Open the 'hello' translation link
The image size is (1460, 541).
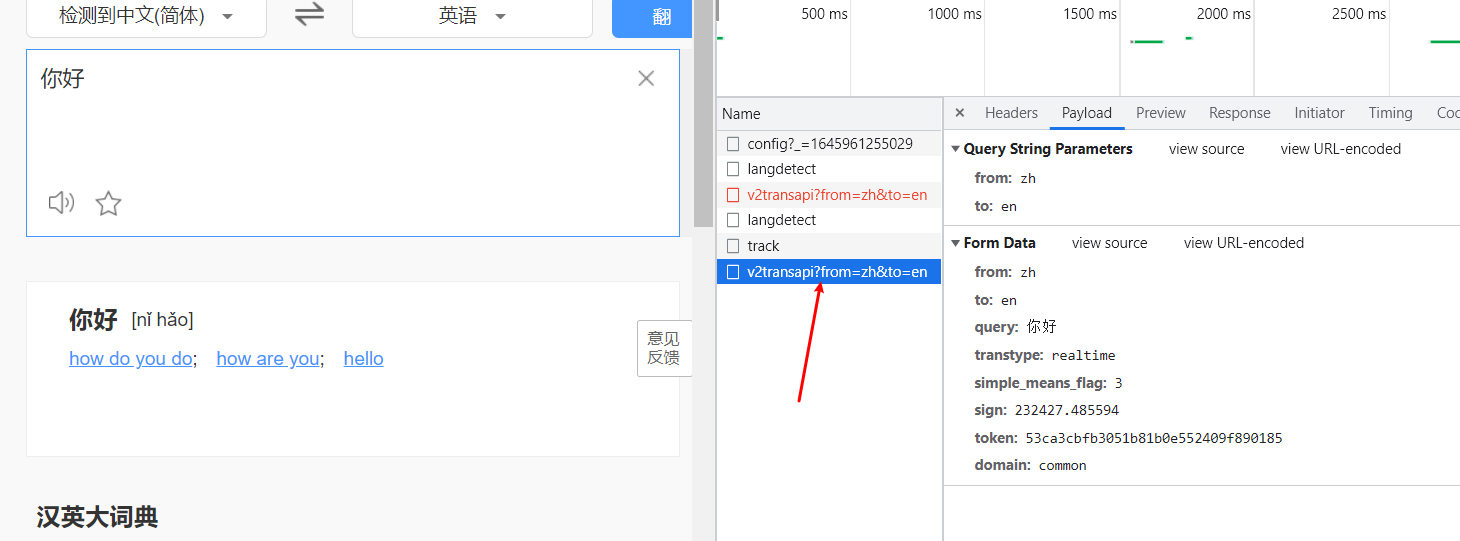(x=363, y=358)
